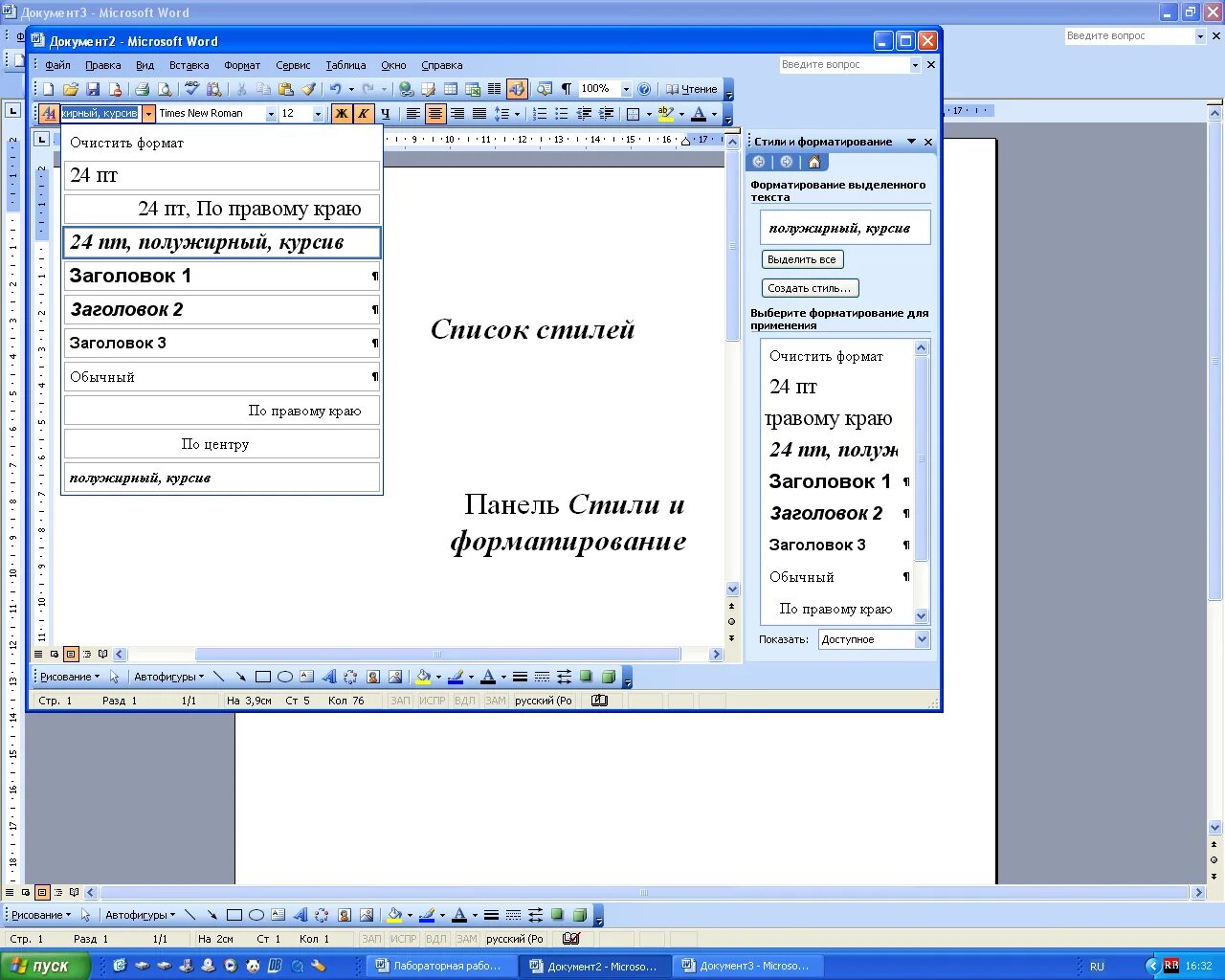Click the printer icon in the standard toolbar

pos(142,89)
